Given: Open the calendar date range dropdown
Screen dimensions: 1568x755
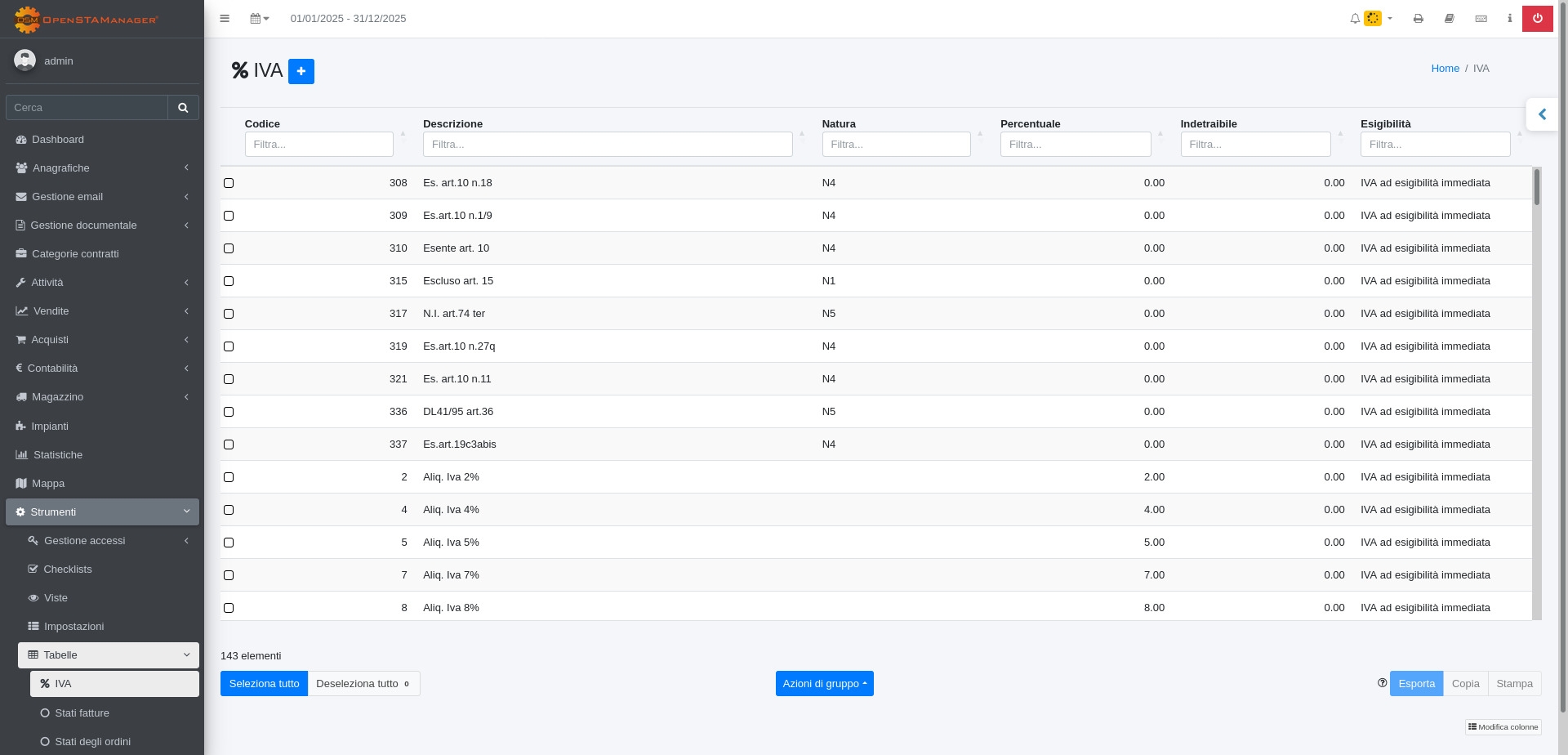Looking at the screenshot, I should 259,19.
